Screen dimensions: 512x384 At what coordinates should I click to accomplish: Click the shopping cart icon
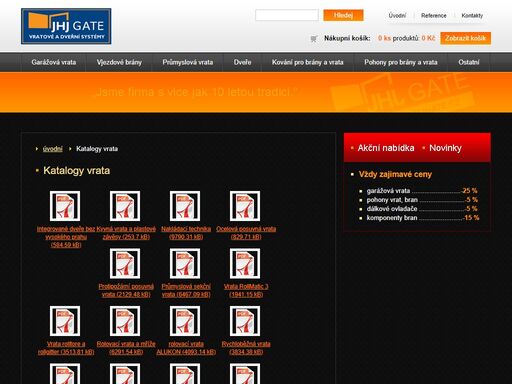click(x=313, y=39)
